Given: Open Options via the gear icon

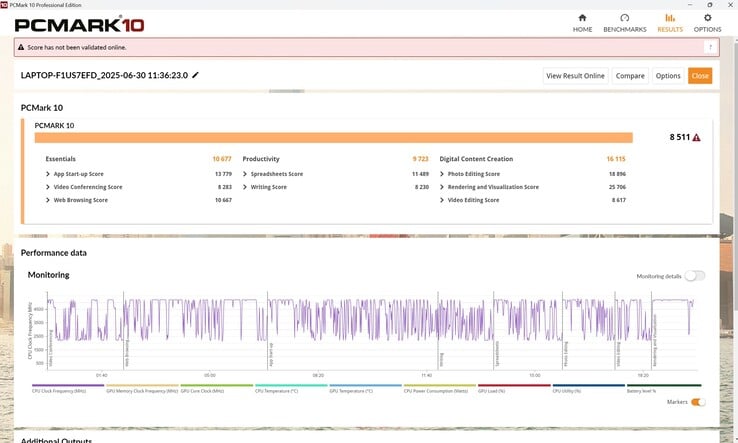Looking at the screenshot, I should coord(707,18).
